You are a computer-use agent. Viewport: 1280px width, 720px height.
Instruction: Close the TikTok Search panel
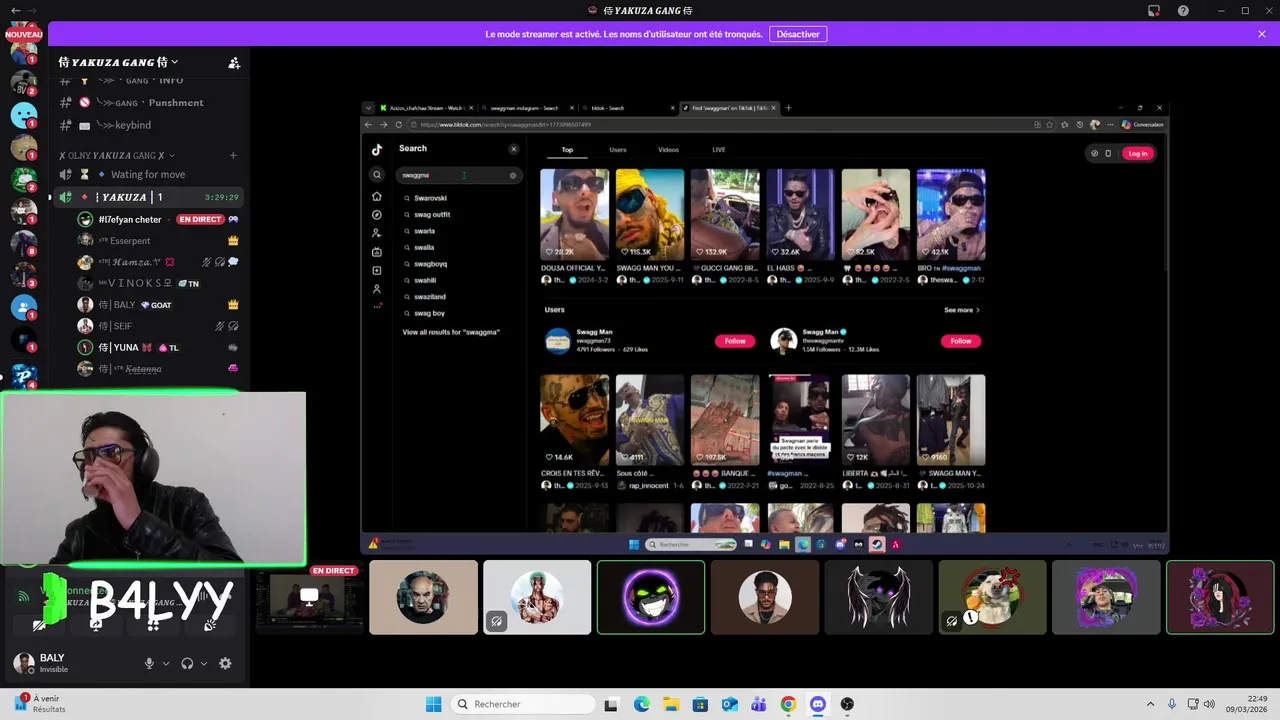[514, 149]
